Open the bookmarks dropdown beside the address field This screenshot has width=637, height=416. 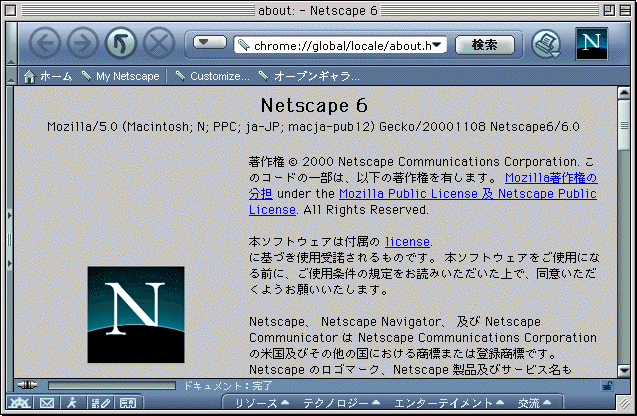pos(210,42)
